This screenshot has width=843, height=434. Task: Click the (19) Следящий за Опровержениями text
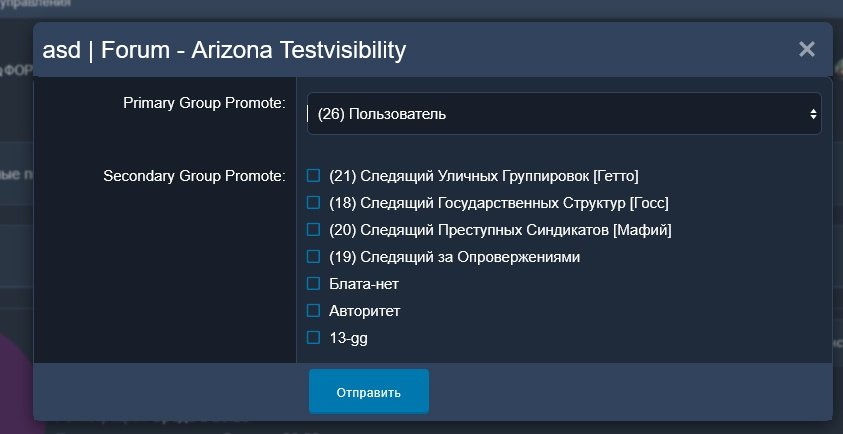coord(454,257)
